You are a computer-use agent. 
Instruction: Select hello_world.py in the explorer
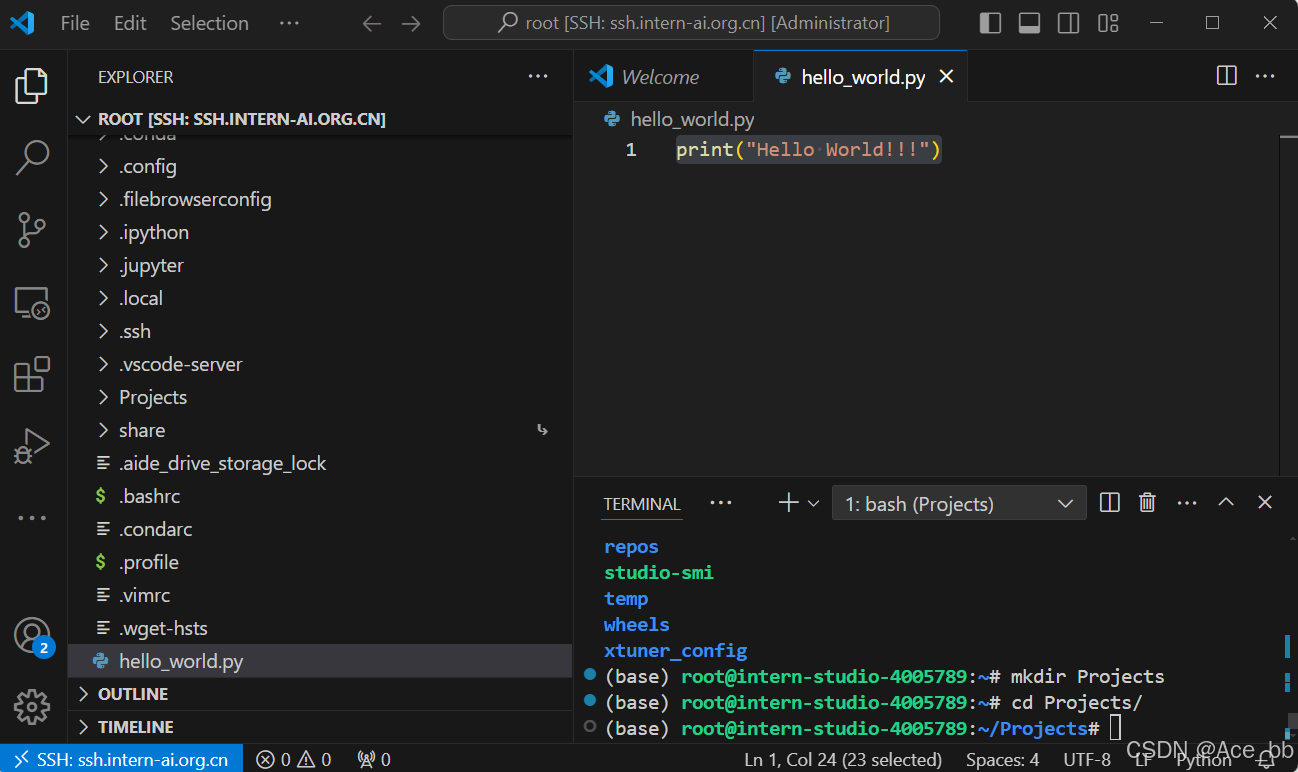coord(320,661)
